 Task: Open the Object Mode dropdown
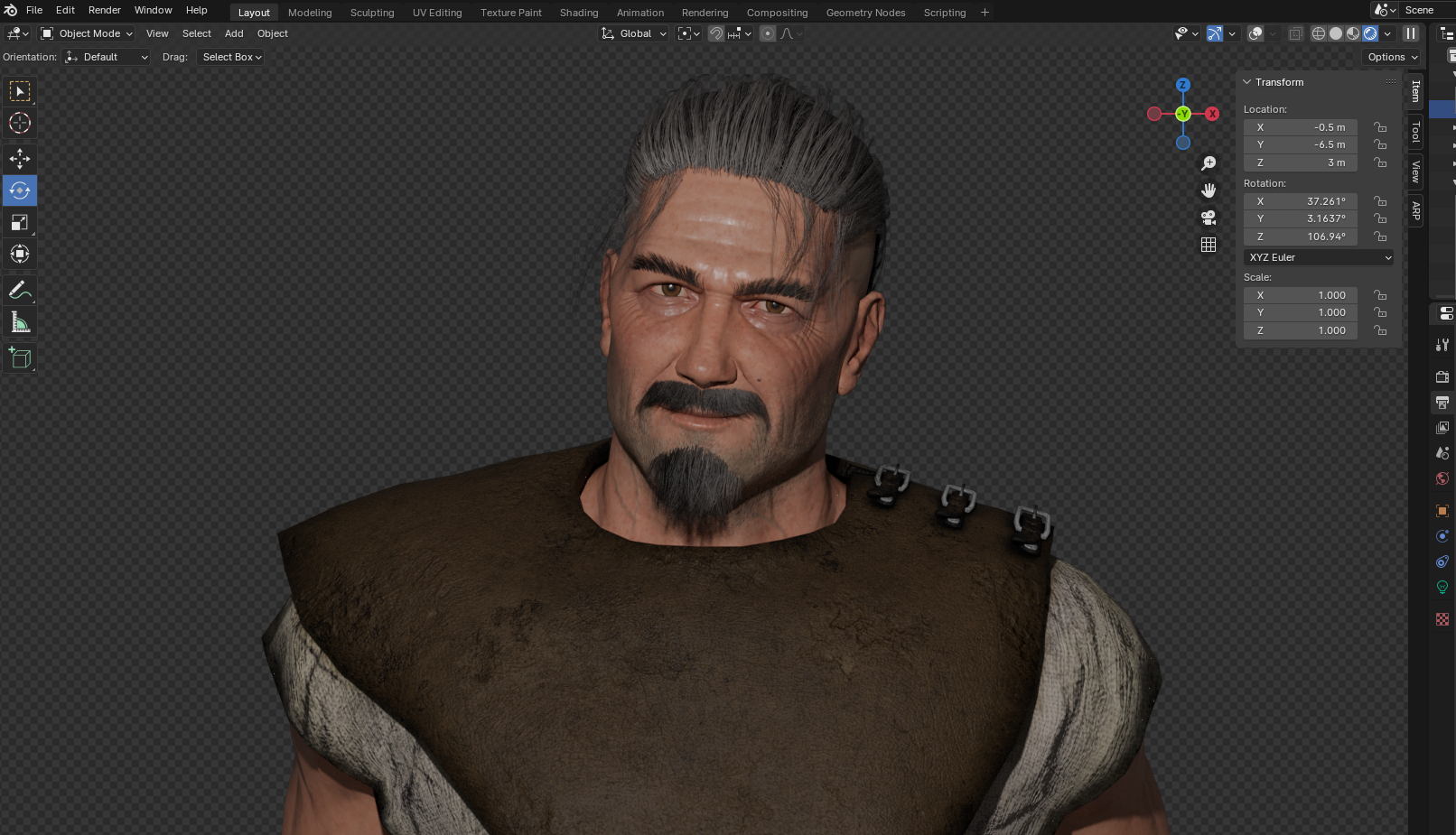(87, 33)
